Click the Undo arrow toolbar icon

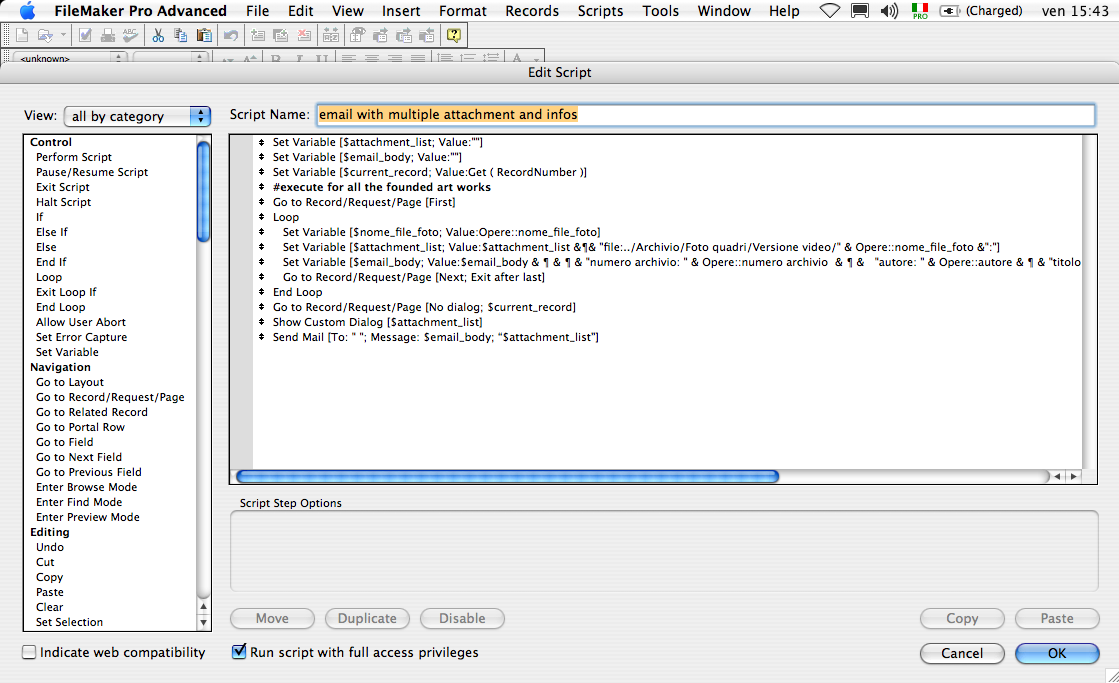coord(231,35)
